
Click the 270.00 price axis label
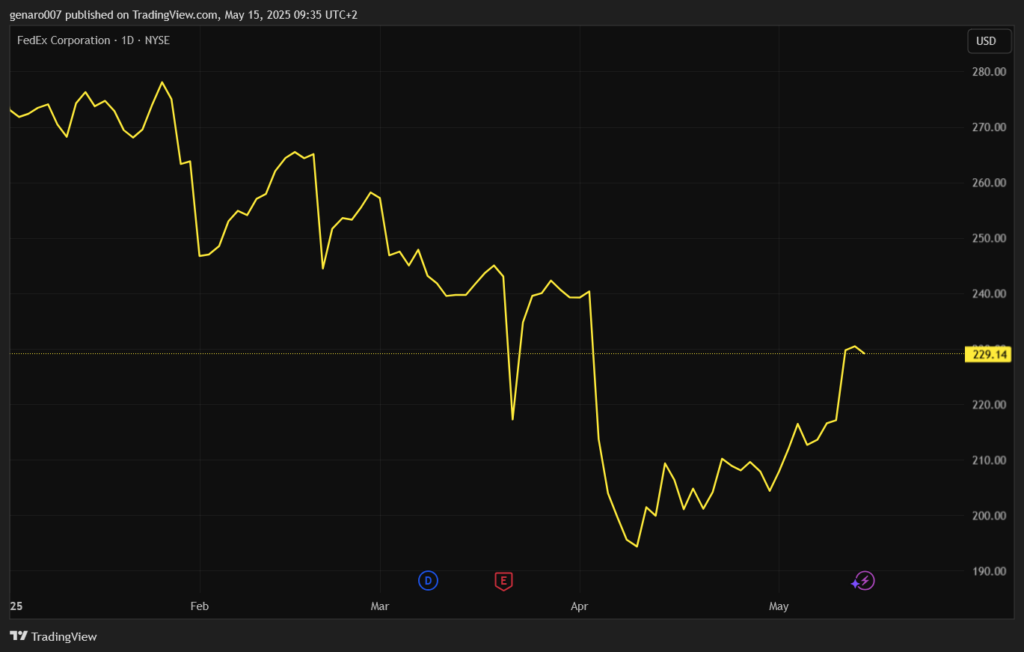tap(986, 127)
